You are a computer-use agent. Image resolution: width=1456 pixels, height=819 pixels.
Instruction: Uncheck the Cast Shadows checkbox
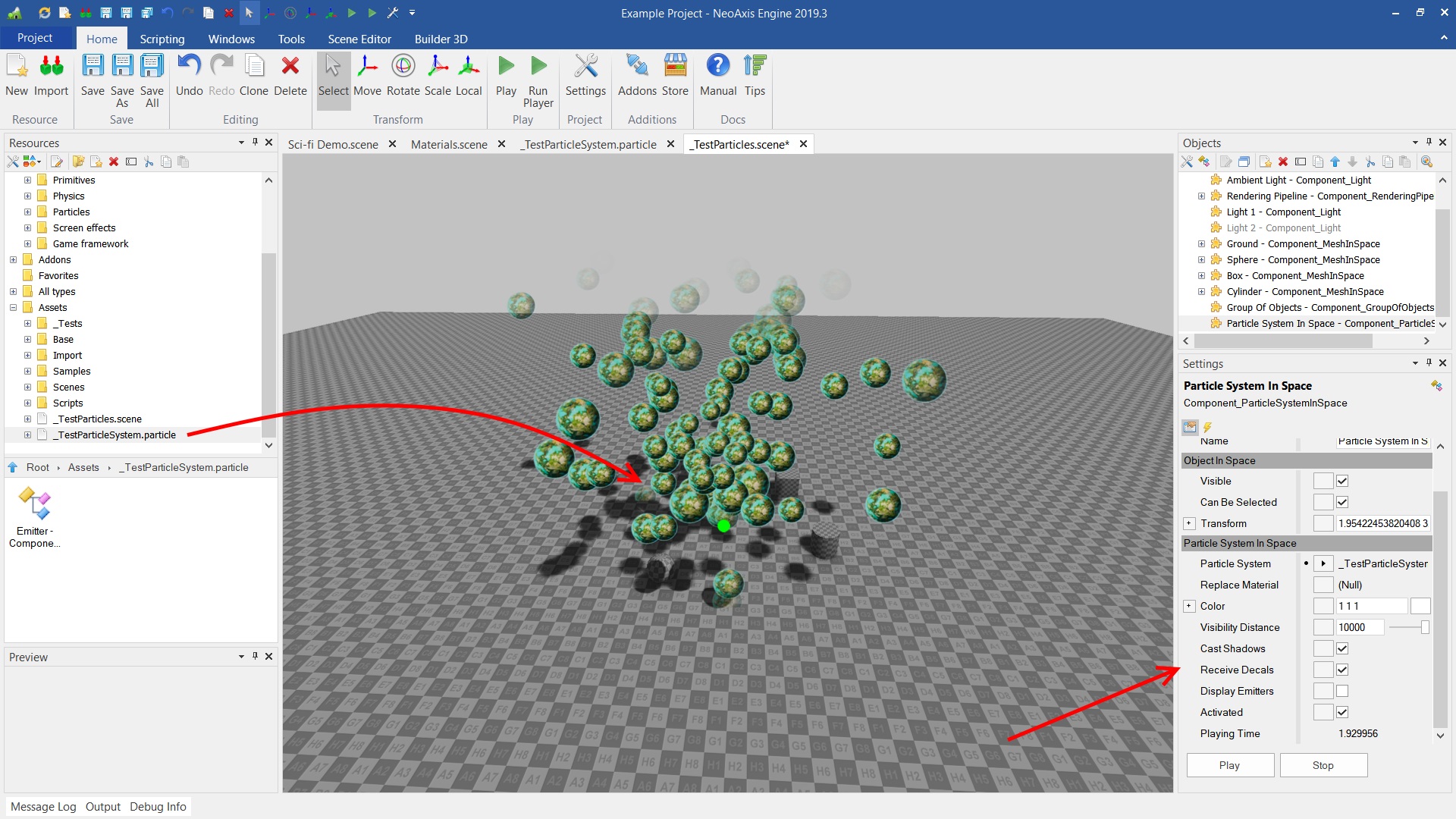[x=1342, y=648]
